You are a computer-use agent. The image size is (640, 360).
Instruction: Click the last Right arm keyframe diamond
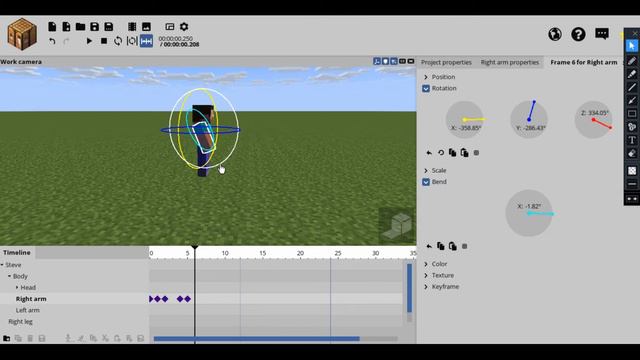point(187,299)
